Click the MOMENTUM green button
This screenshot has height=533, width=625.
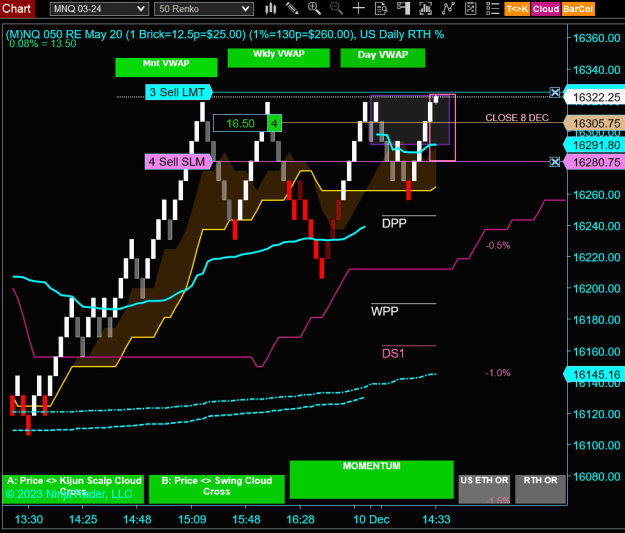371,480
